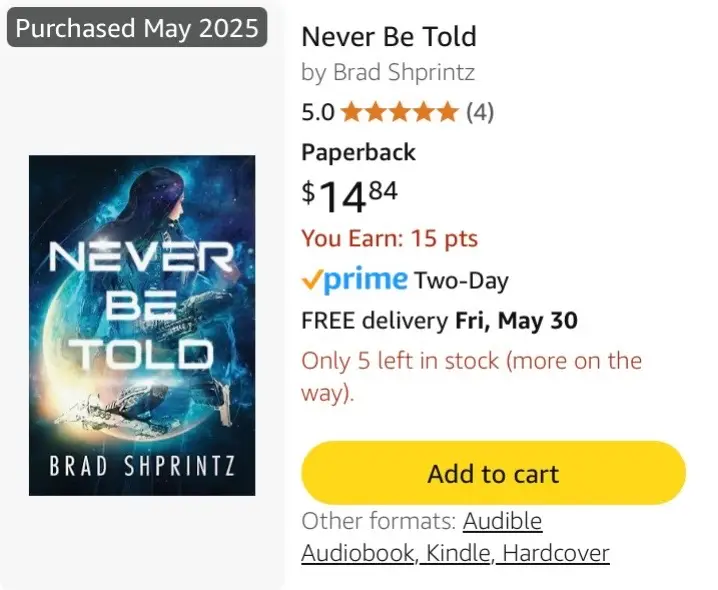Click the first orange star in rating
This screenshot has height=590, width=718.
[352, 112]
